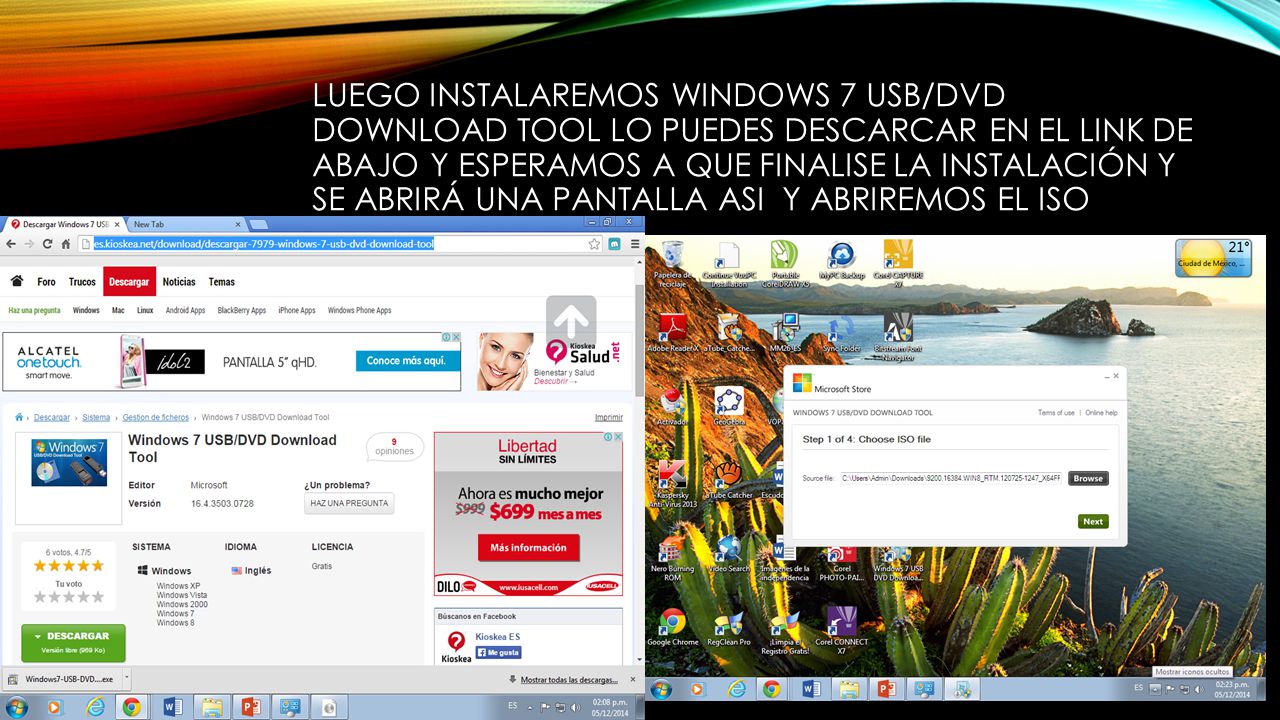Select the red Descargar nav tab
Screen dimensions: 1280x720
point(129,282)
